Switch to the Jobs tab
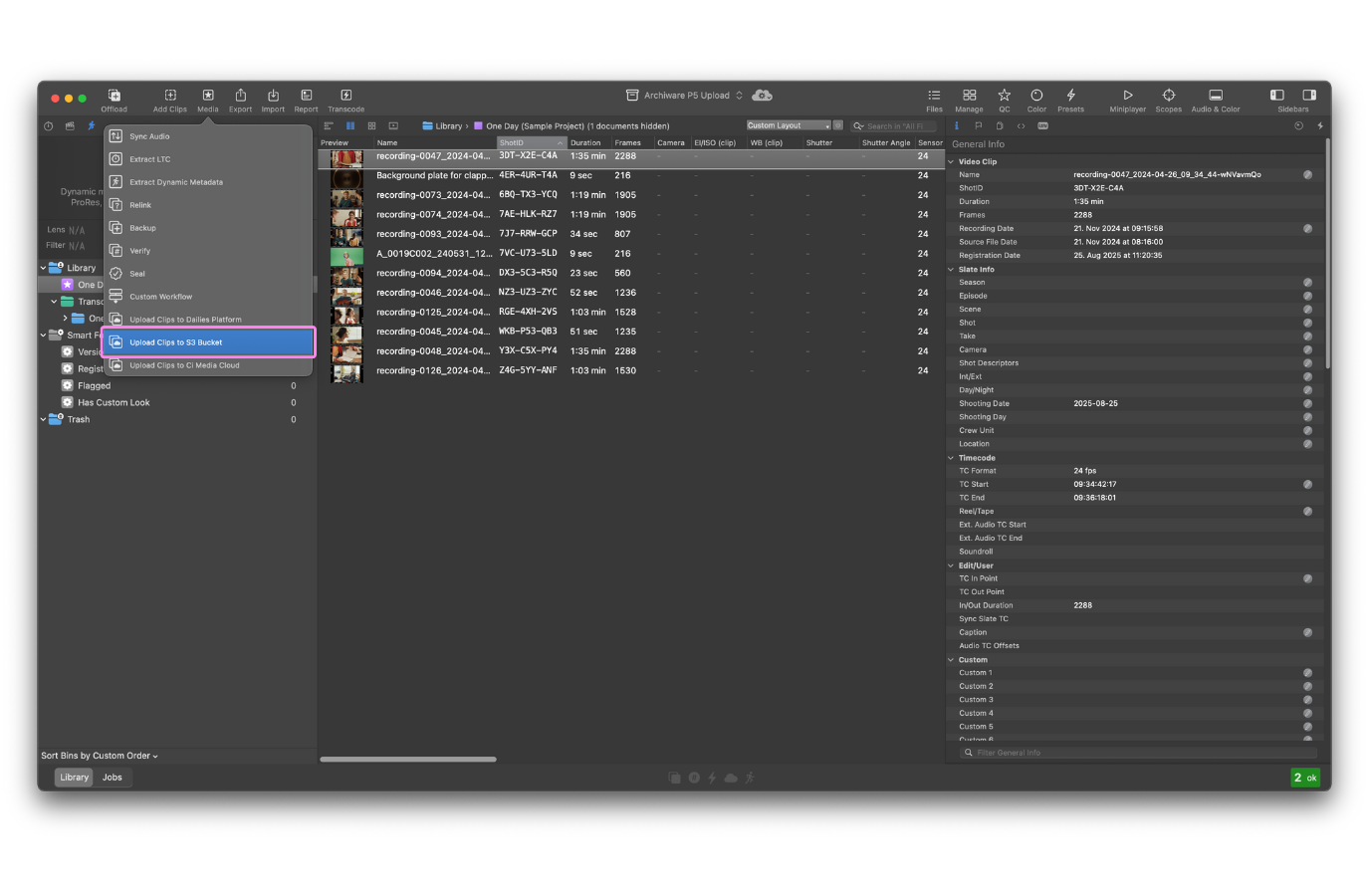1369x896 pixels. (113, 778)
